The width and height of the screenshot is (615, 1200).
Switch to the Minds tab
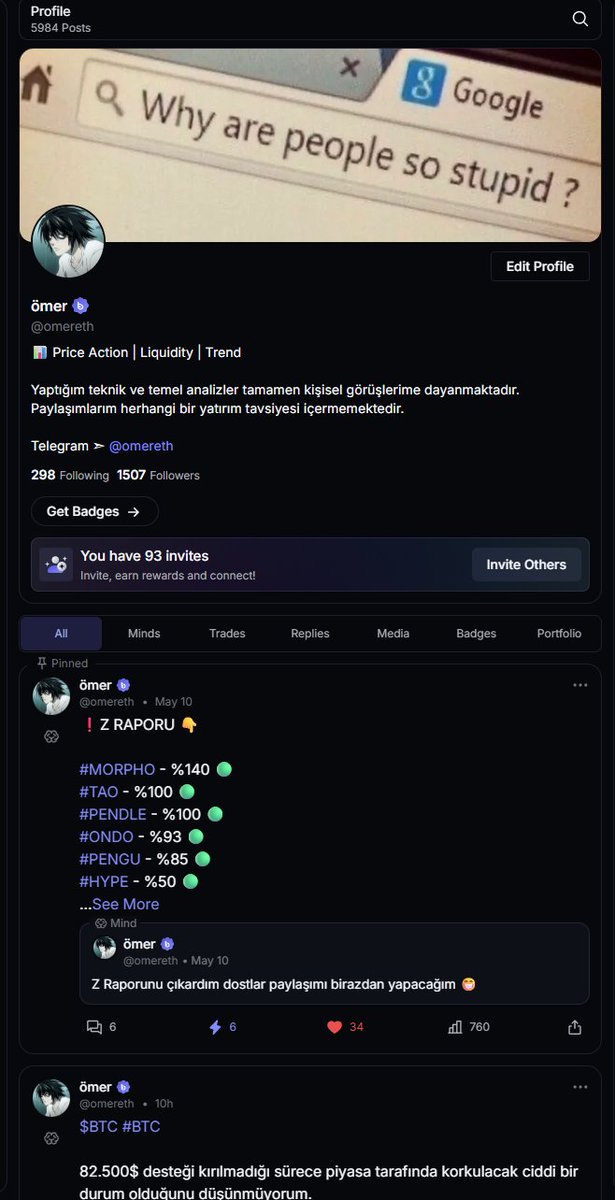(x=144, y=633)
